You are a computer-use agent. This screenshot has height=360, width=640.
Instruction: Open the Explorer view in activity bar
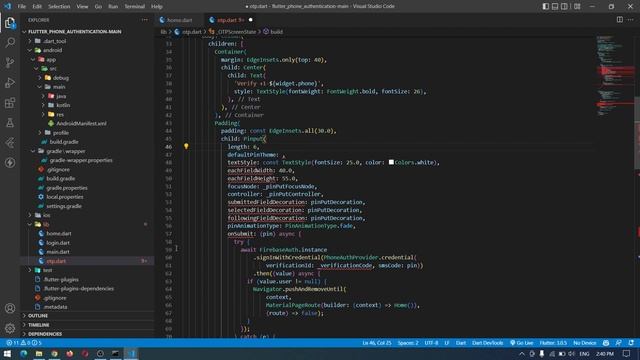point(10,23)
